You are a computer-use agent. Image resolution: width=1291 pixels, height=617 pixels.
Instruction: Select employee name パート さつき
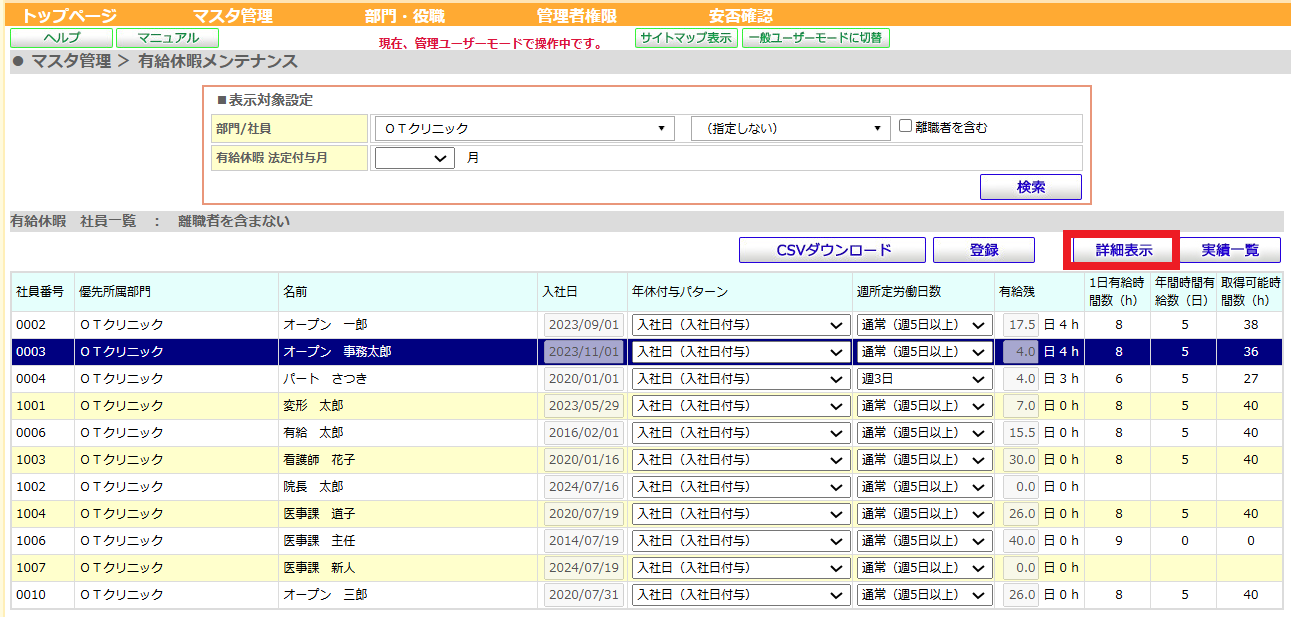point(325,379)
